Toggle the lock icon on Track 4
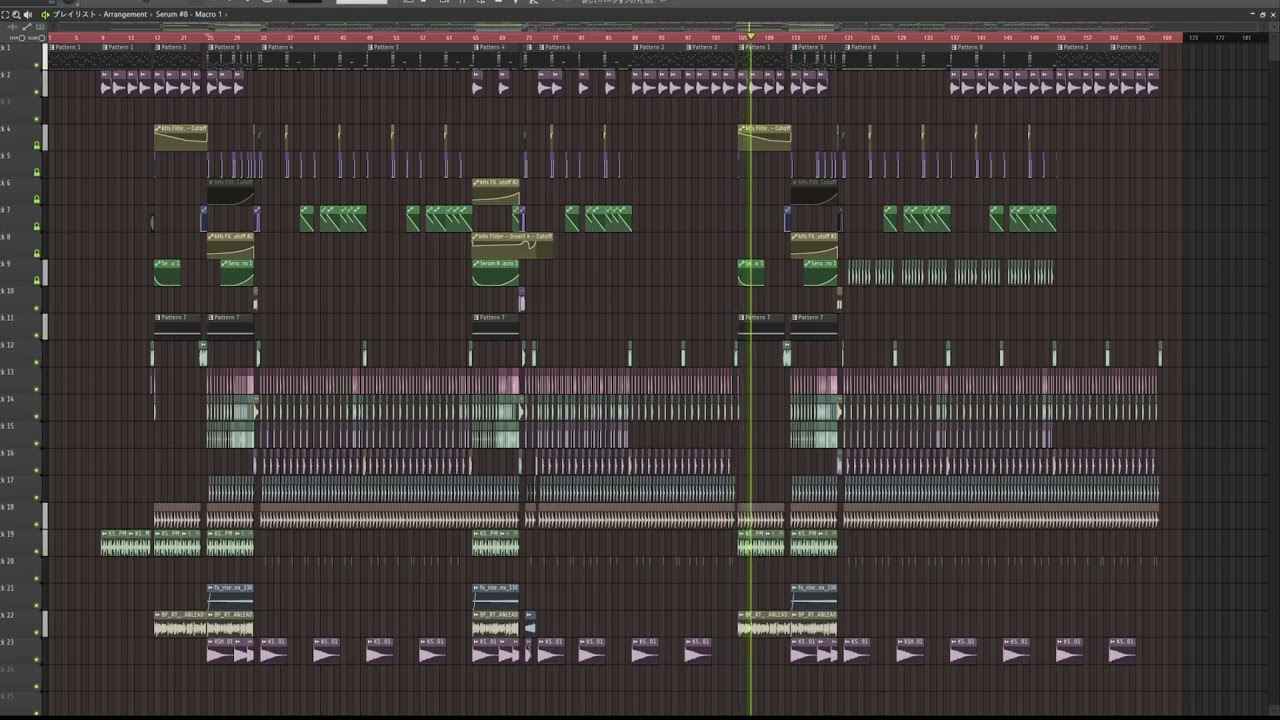This screenshot has height=720, width=1280. (x=37, y=146)
